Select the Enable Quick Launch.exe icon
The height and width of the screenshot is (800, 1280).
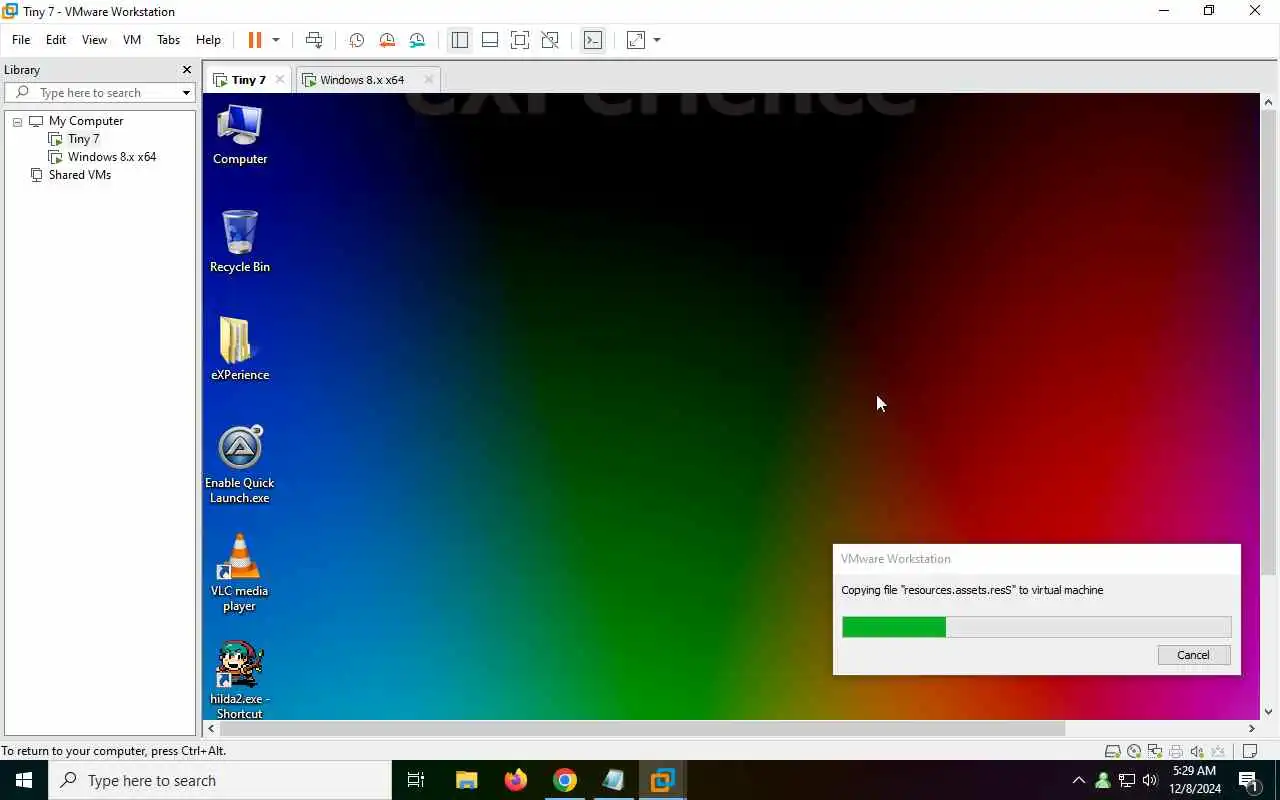(x=240, y=465)
